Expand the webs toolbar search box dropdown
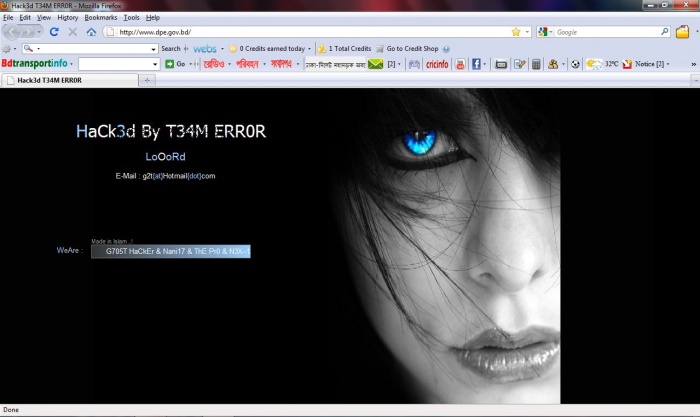Screen dimensions: 700x417 pos(153,49)
